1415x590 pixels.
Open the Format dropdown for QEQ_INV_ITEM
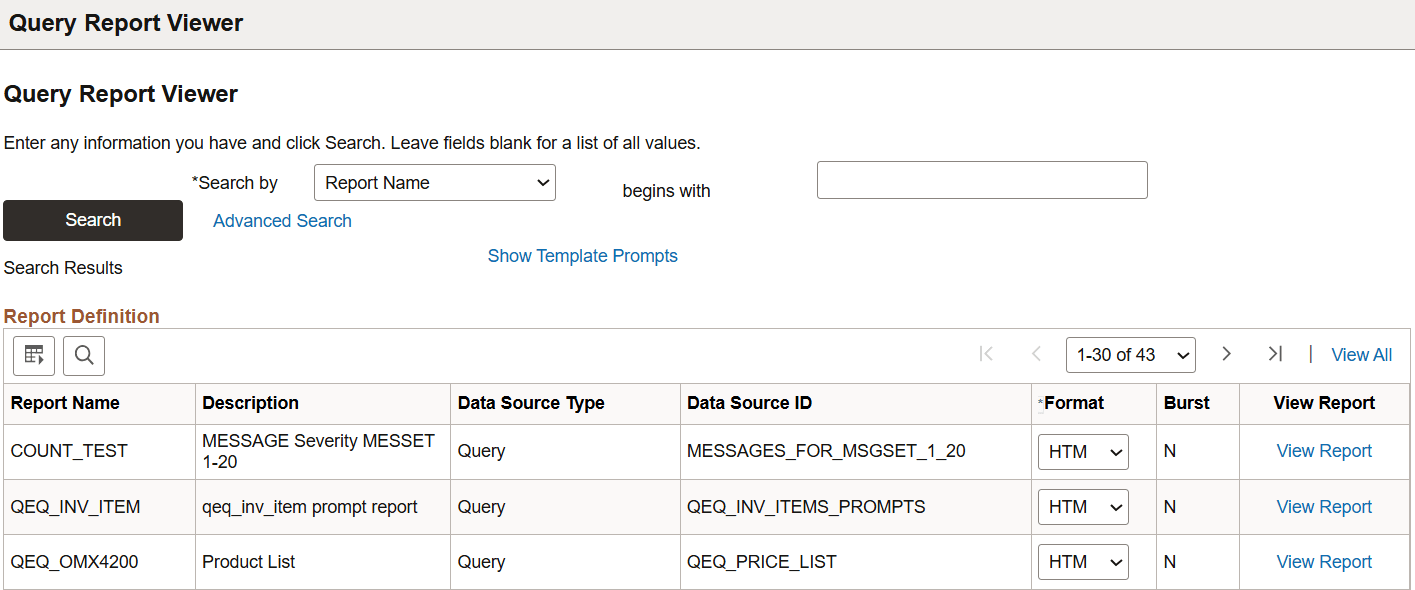point(1082,507)
